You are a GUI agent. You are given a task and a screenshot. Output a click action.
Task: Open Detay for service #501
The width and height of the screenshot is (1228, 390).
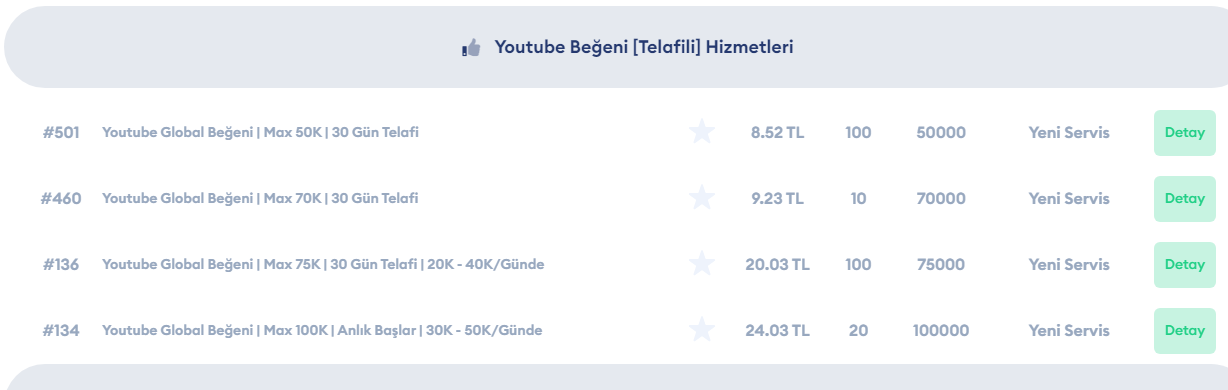[x=1184, y=132]
